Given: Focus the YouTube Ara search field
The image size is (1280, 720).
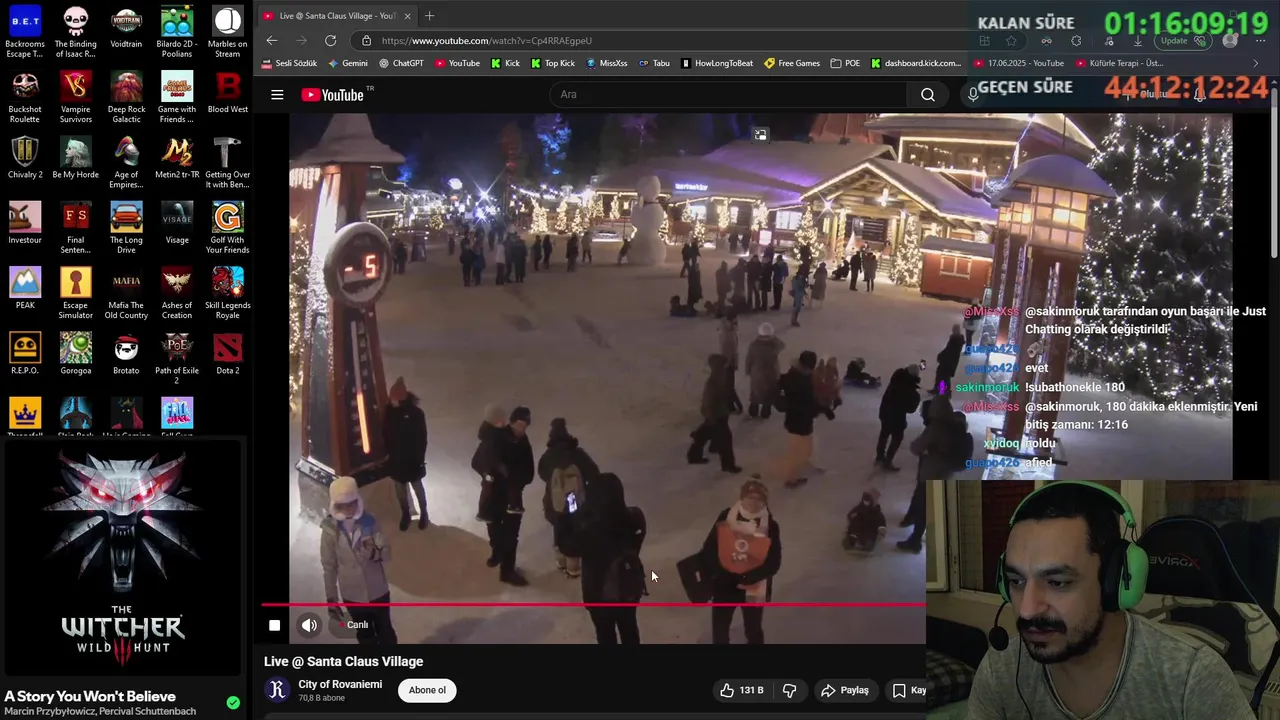Looking at the screenshot, I should tap(728, 95).
